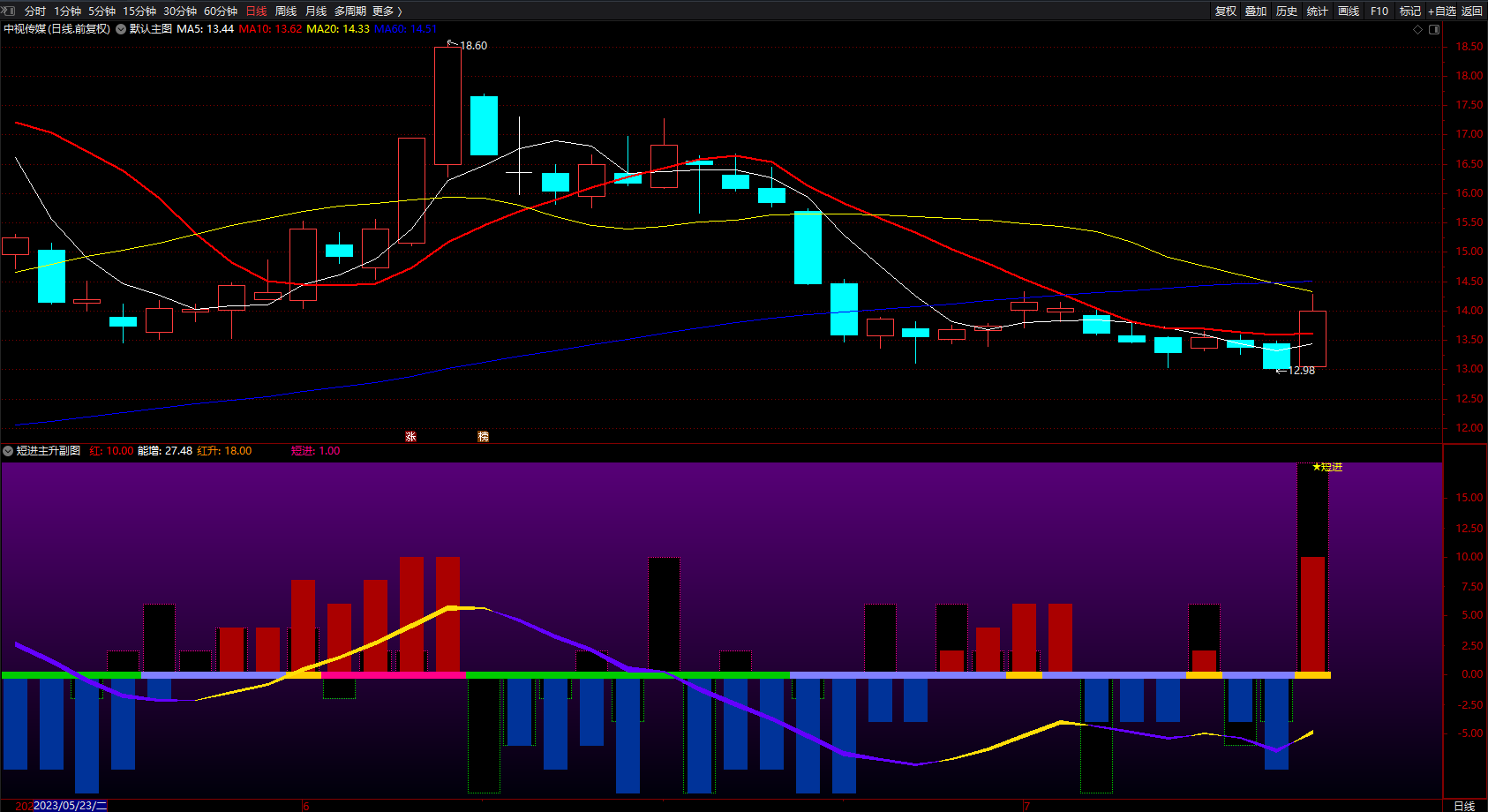Click the 返回 back button

1472,11
